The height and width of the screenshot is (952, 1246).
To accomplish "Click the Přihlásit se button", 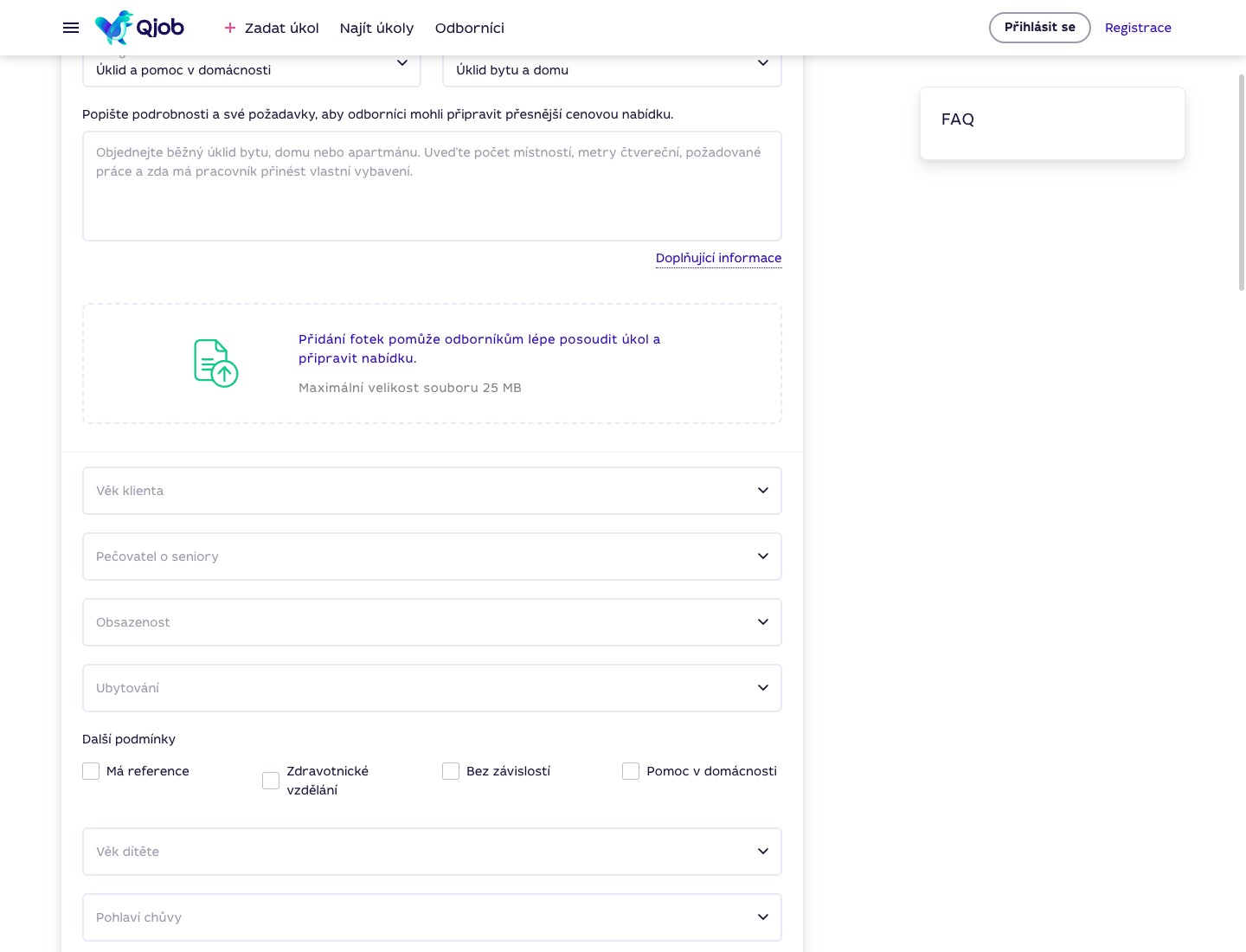I will point(1040,28).
